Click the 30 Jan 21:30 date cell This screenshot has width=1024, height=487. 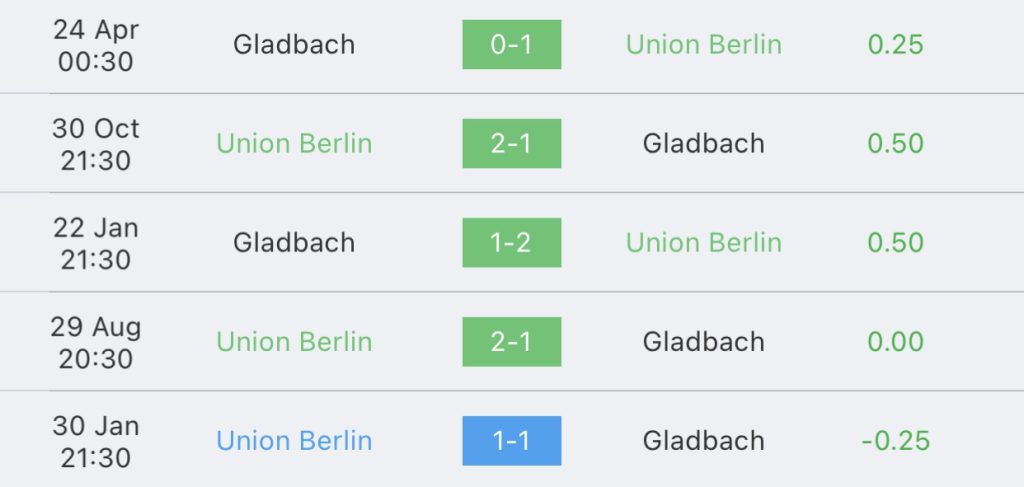(x=95, y=442)
